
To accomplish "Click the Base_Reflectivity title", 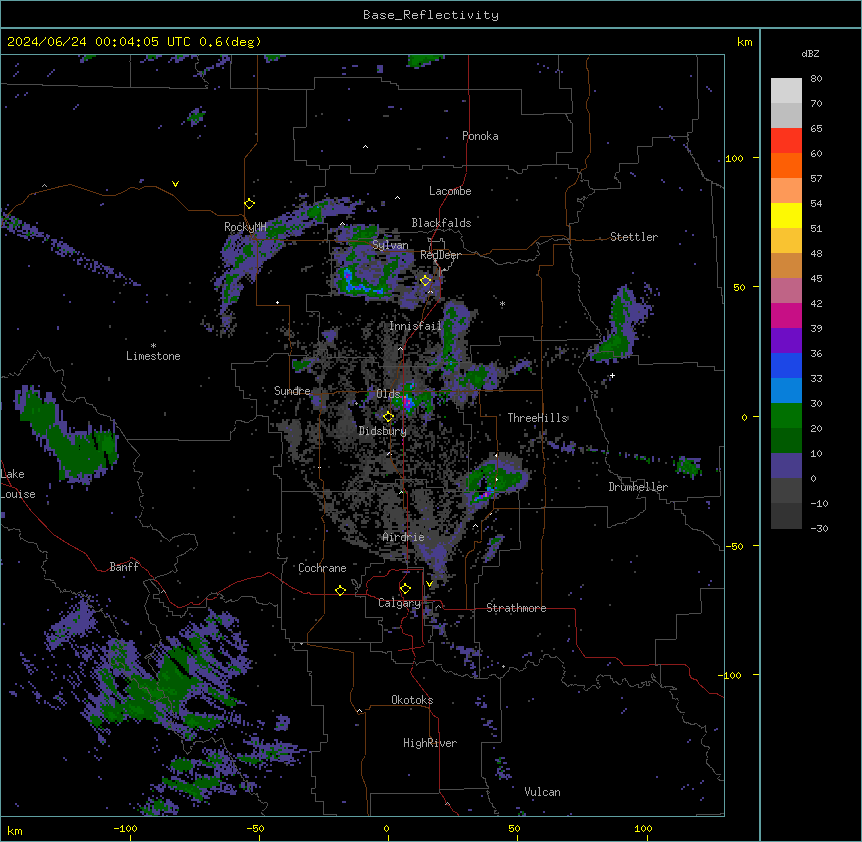I will 431,15.
